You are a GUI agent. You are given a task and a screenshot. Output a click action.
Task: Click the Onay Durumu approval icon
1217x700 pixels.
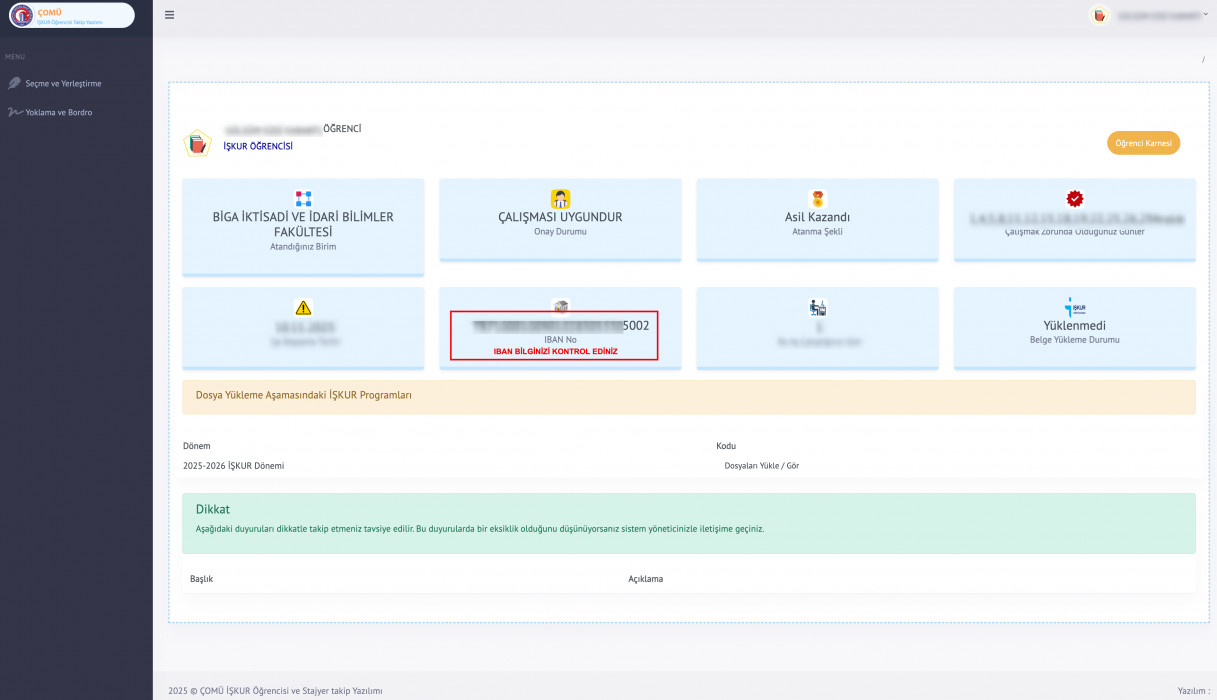click(560, 198)
